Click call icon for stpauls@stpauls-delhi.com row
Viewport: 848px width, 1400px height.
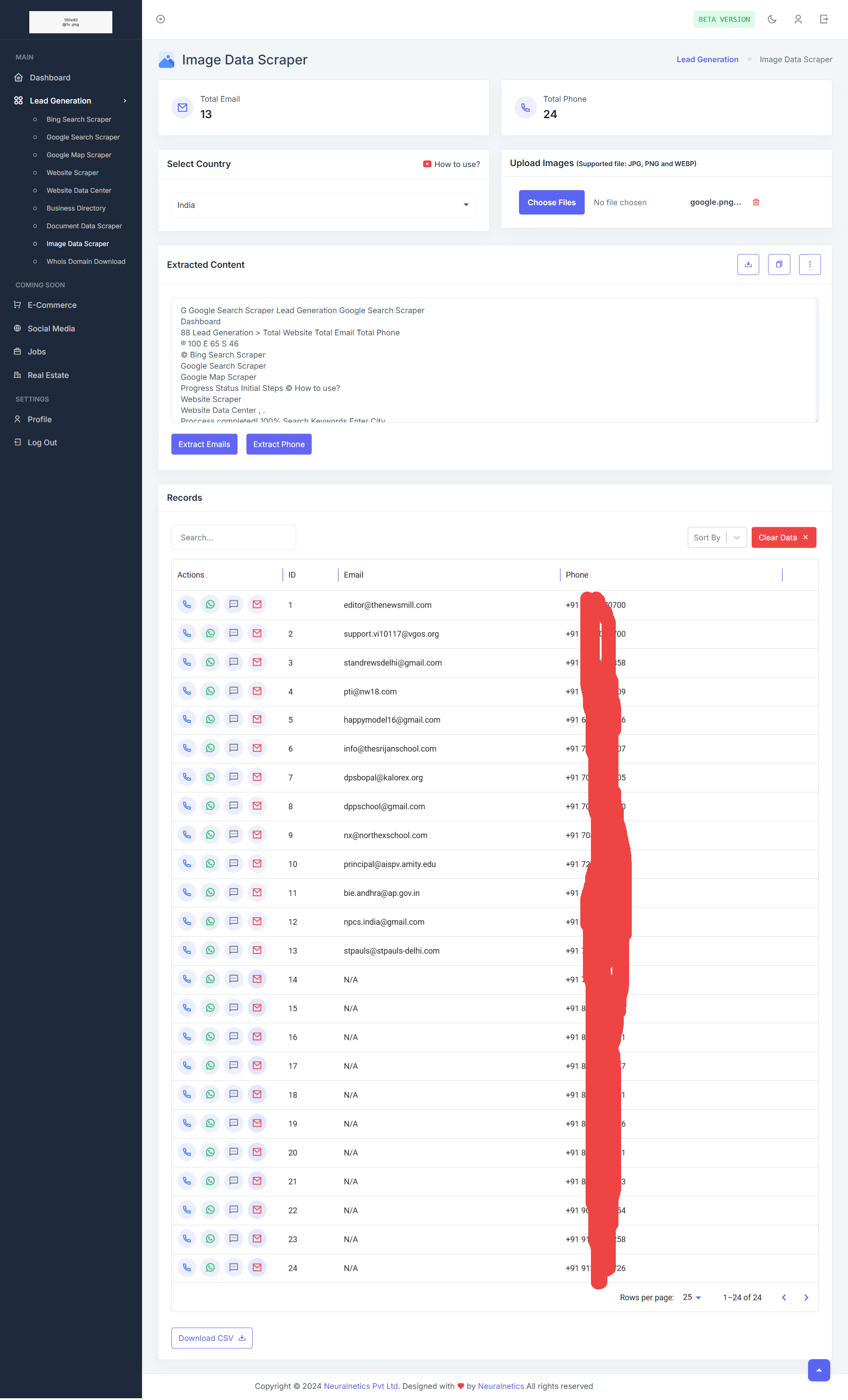coord(187,951)
